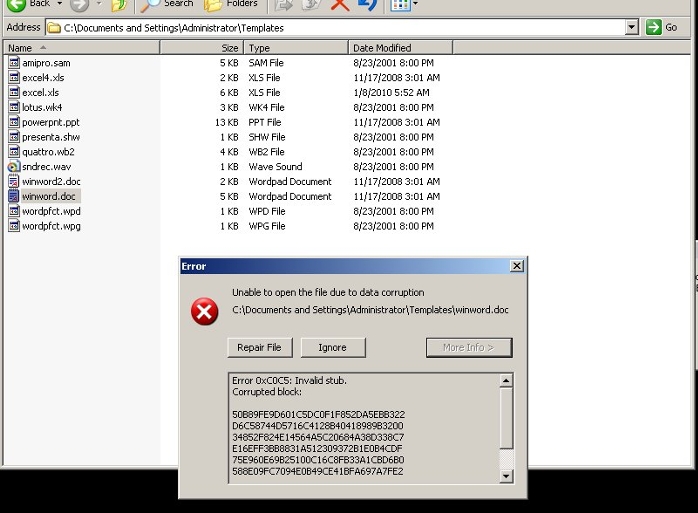
Task: Sort files by the Size column header
Action: [229, 48]
